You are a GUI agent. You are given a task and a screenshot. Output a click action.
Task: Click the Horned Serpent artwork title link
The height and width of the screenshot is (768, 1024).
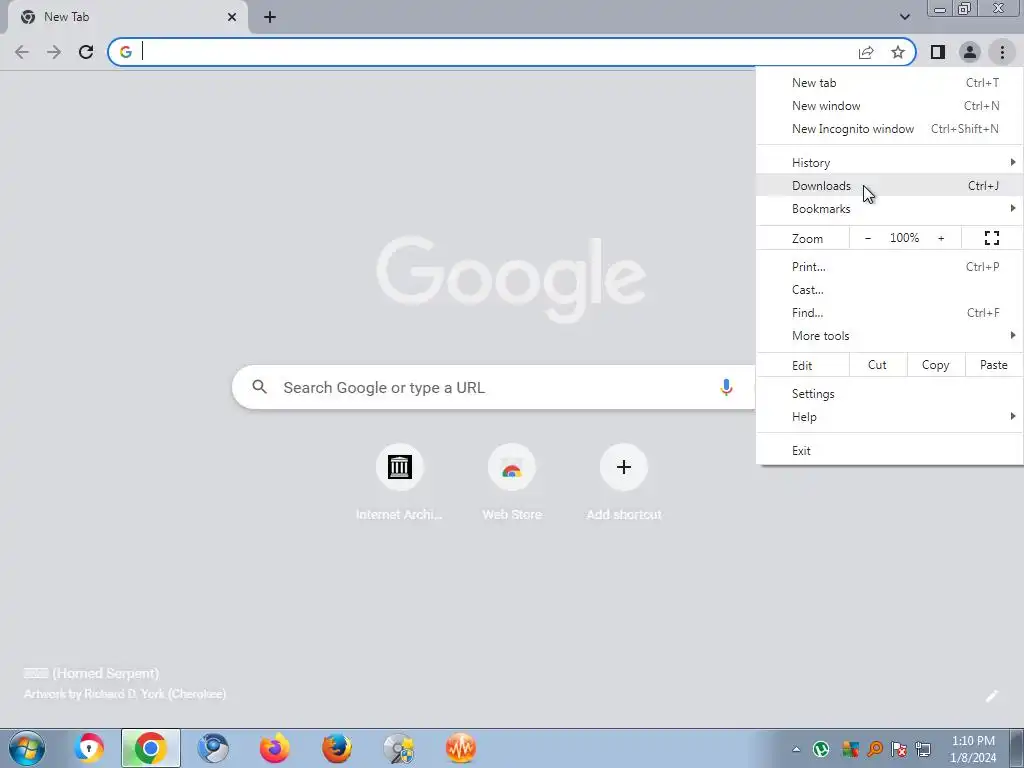click(x=91, y=673)
